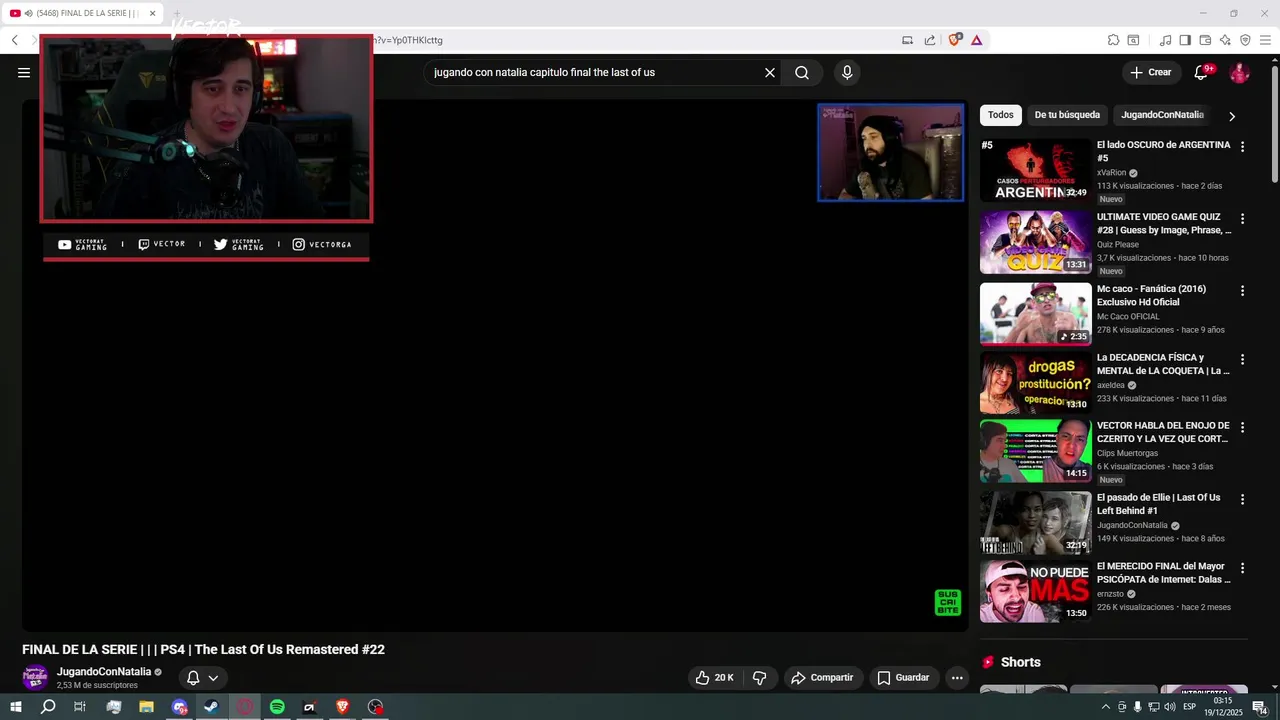Click the ESP language indicator
Viewport: 1280px width, 720px height.
pos(1189,707)
